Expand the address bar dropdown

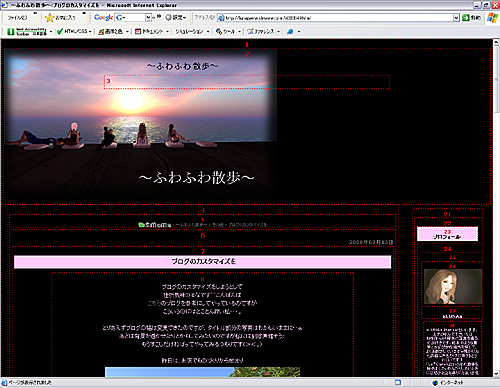tap(456, 18)
